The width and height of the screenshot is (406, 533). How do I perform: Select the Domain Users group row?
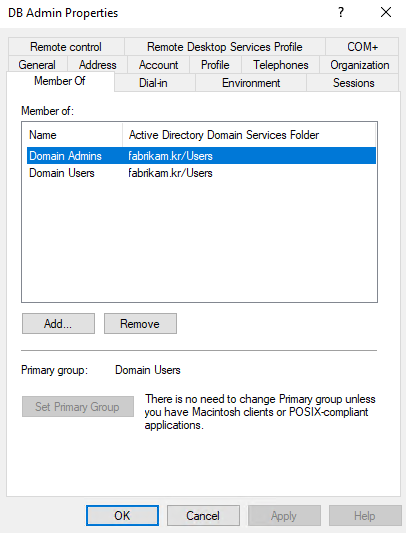point(201,173)
